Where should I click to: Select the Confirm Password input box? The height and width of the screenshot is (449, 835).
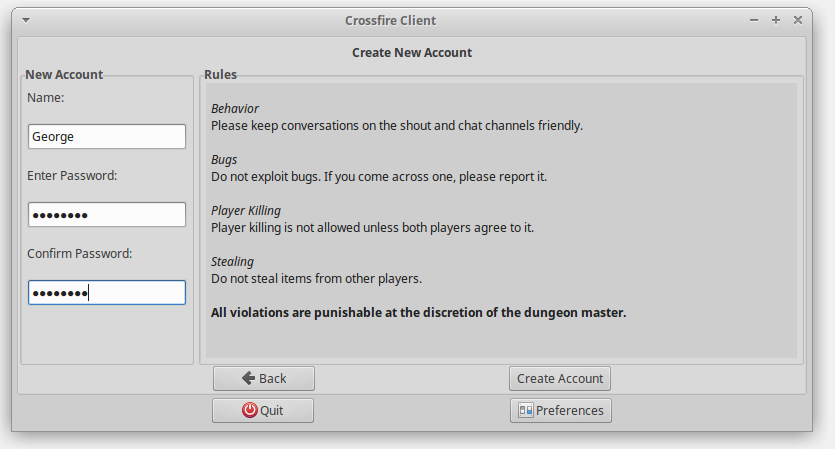click(x=107, y=292)
